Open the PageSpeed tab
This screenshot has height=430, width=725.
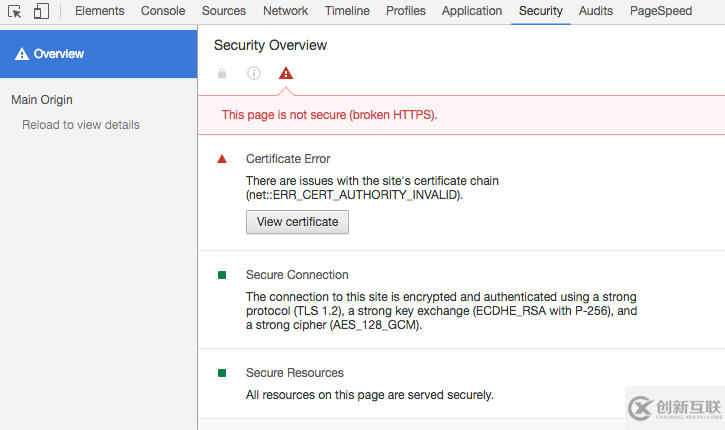[x=661, y=11]
